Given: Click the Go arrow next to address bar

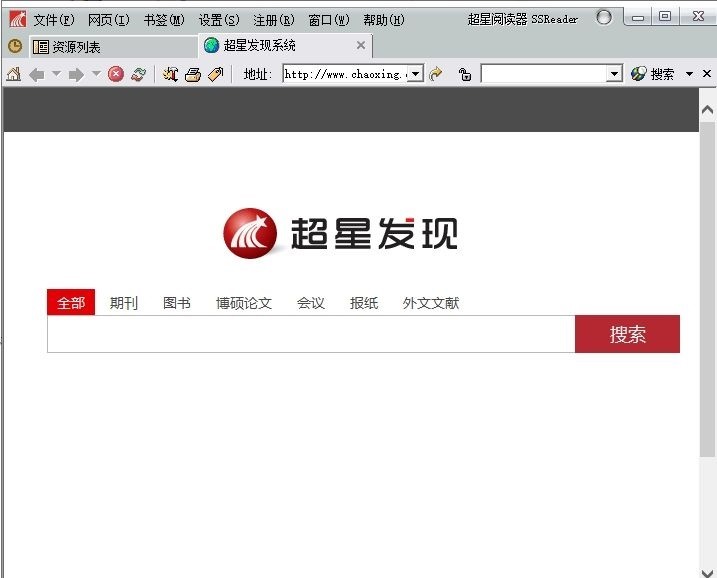Looking at the screenshot, I should (x=436, y=74).
